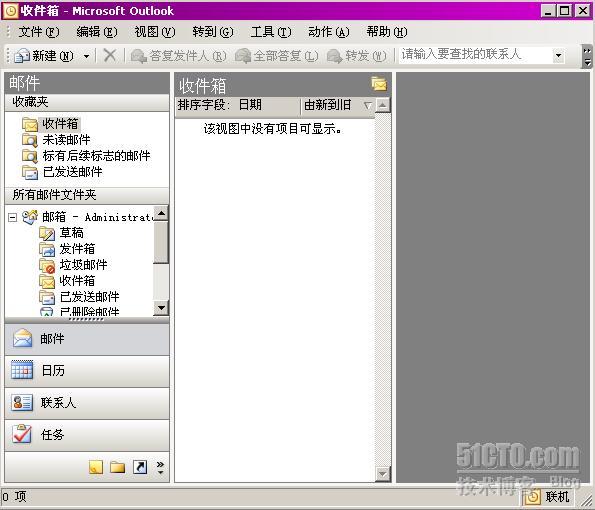Screen dimensions: 595x510
Task: Open the 任务 tasks pane
Action: coord(87,435)
